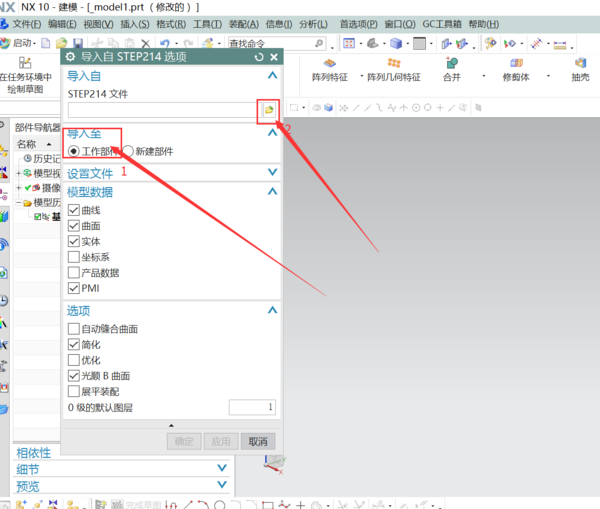600x509 pixels.
Task: Click the New file toolbar icon
Action: [46, 43]
